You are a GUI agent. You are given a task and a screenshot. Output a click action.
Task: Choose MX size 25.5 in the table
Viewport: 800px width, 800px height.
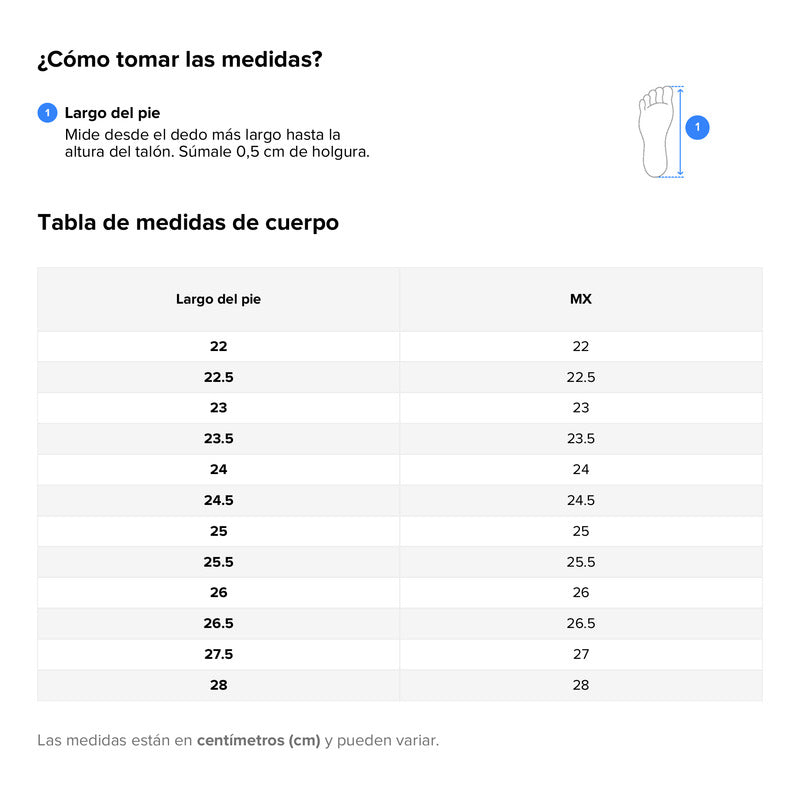[581, 562]
